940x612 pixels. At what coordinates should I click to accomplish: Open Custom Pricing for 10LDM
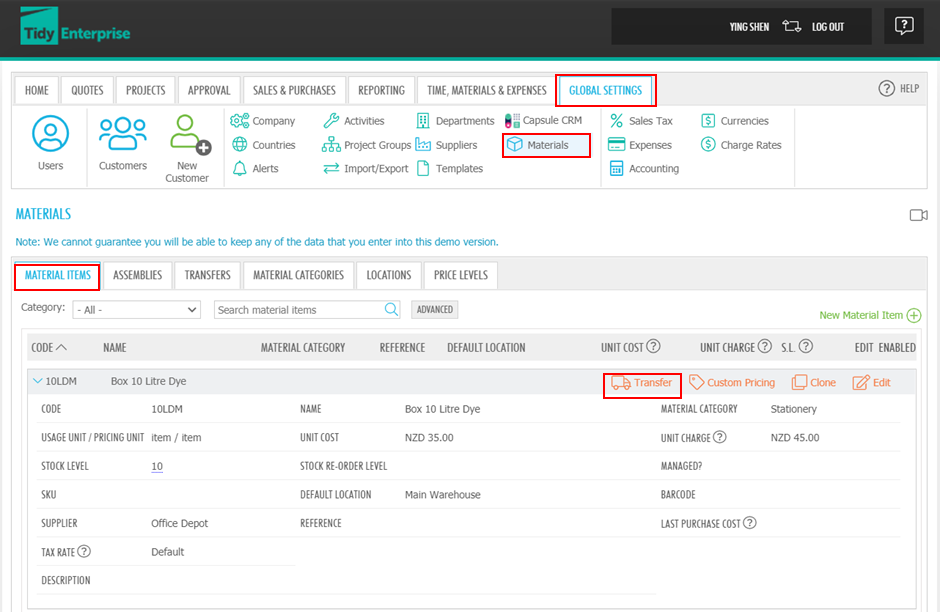pos(732,383)
